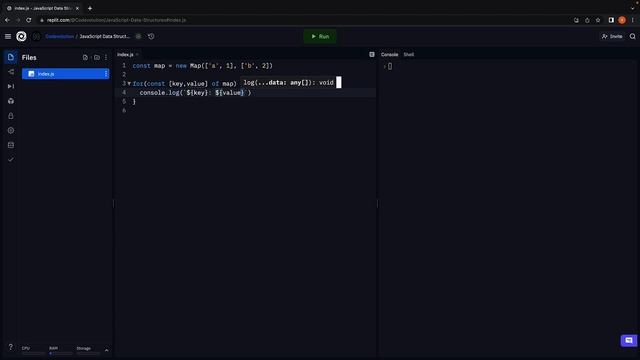The width and height of the screenshot is (640, 360).
Task: Open the Secrets lock sidebar icon
Action: click(11, 116)
